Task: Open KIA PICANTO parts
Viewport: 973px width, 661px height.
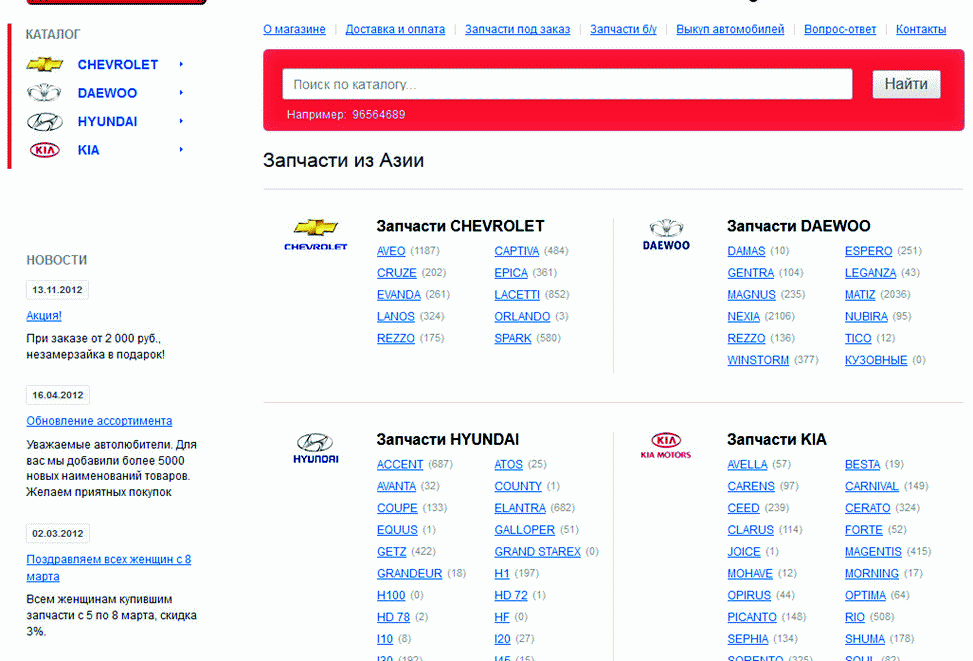Action: pos(752,617)
